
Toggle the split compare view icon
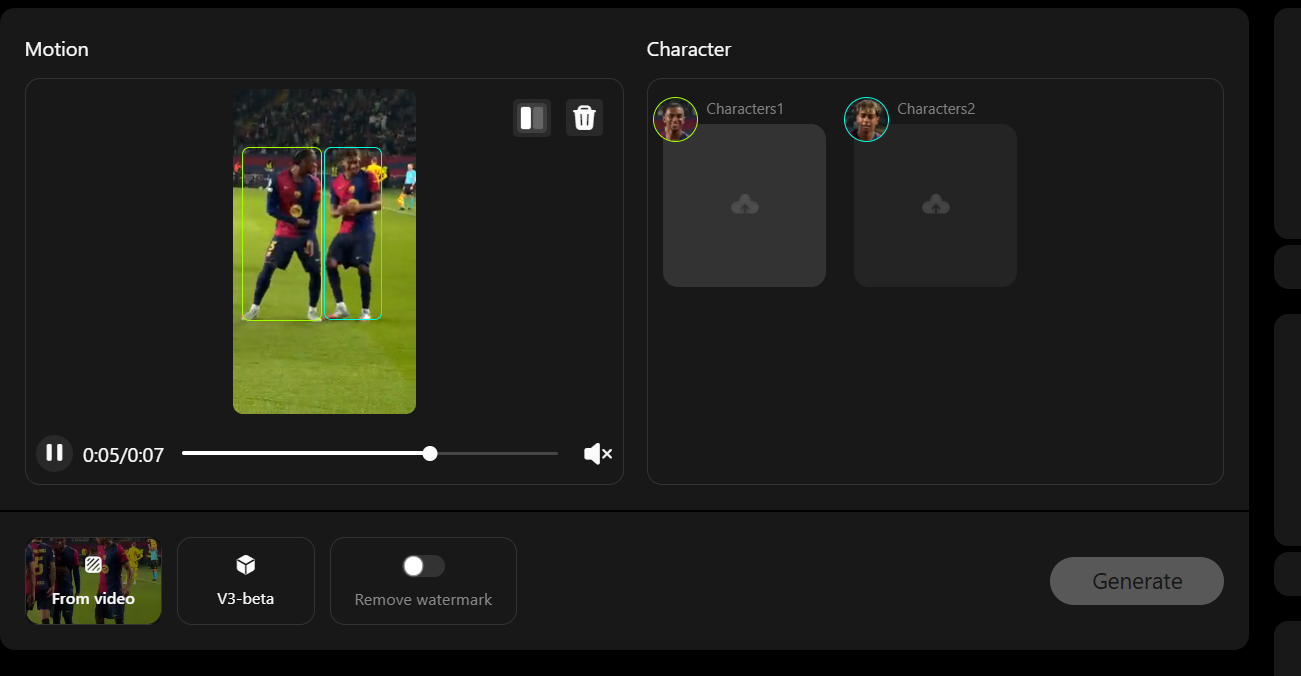(x=532, y=118)
